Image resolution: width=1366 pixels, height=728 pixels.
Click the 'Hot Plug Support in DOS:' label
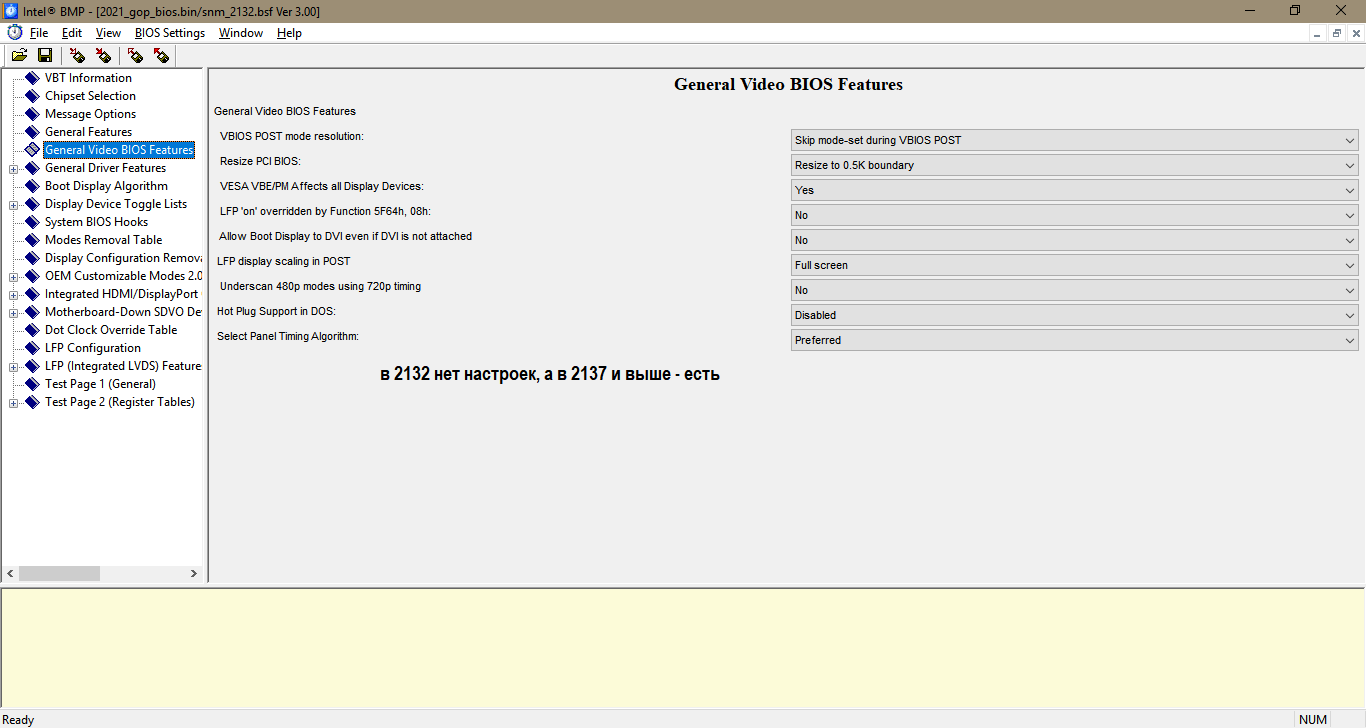[276, 311]
